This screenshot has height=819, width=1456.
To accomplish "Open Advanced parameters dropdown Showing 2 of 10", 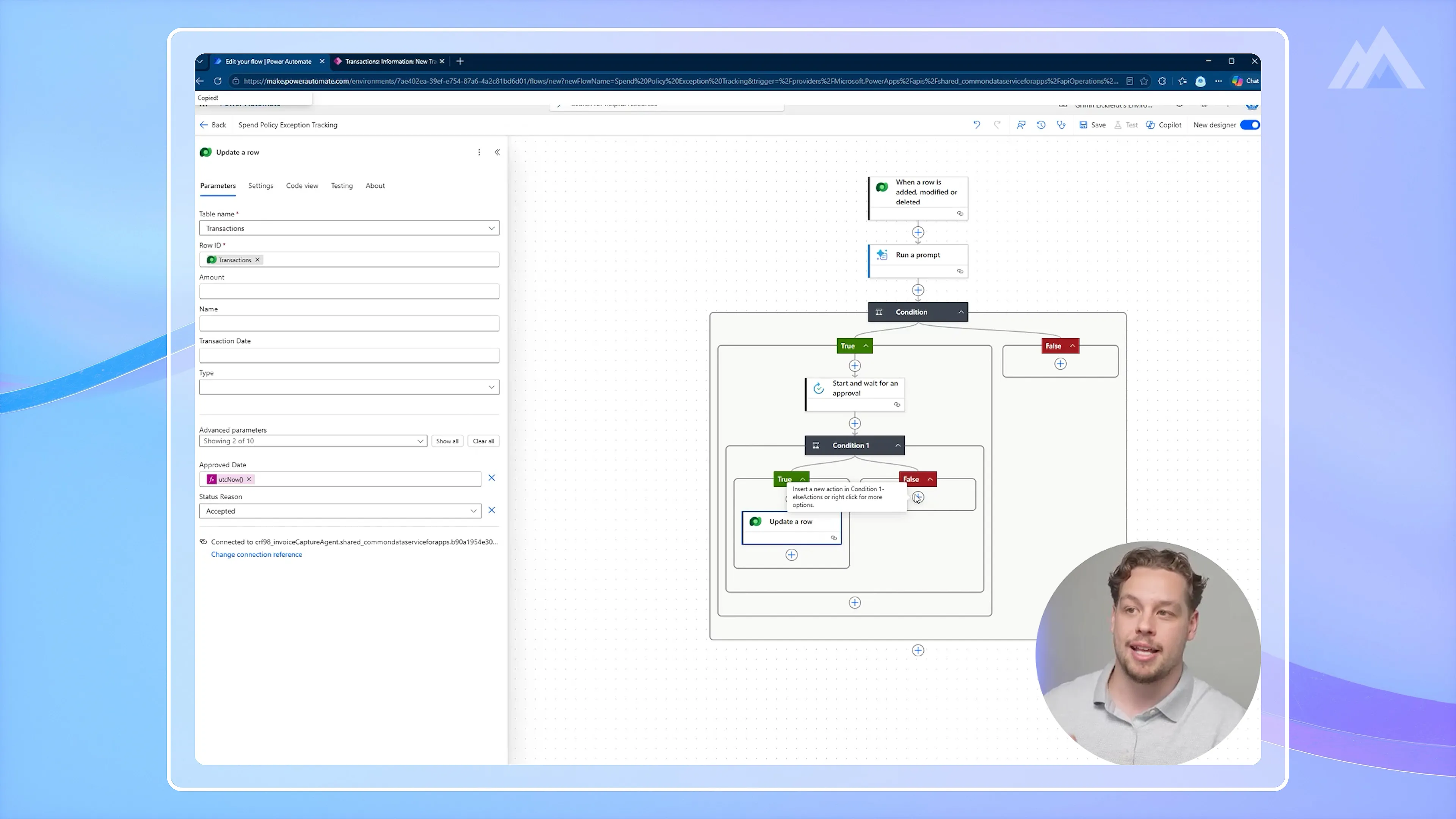I will click(x=313, y=441).
